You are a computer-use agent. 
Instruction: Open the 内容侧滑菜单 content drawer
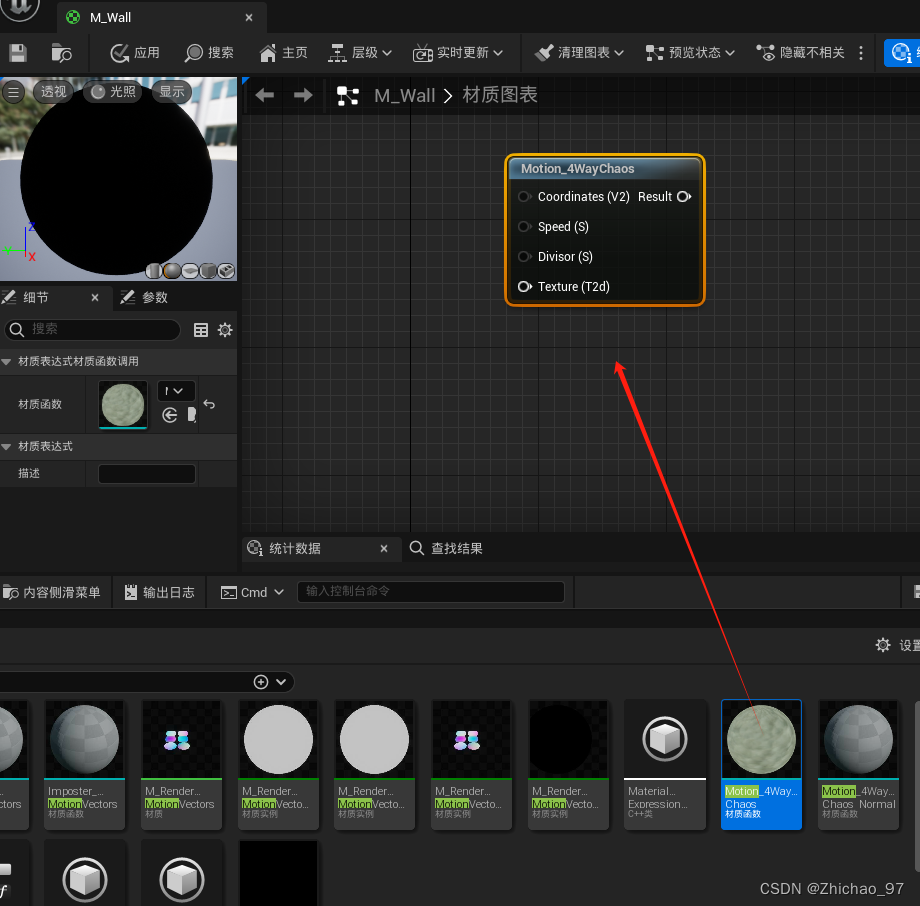pos(52,593)
